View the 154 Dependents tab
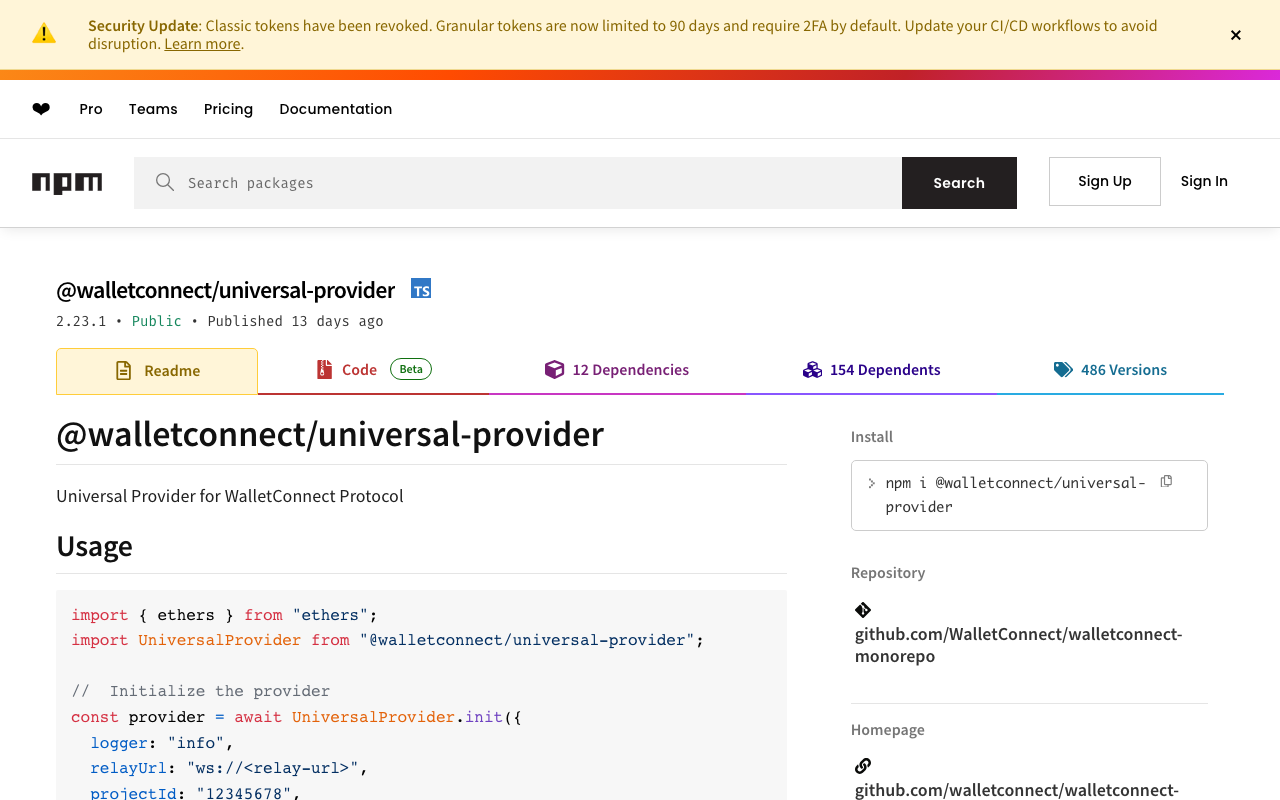1280x800 pixels. 872,370
